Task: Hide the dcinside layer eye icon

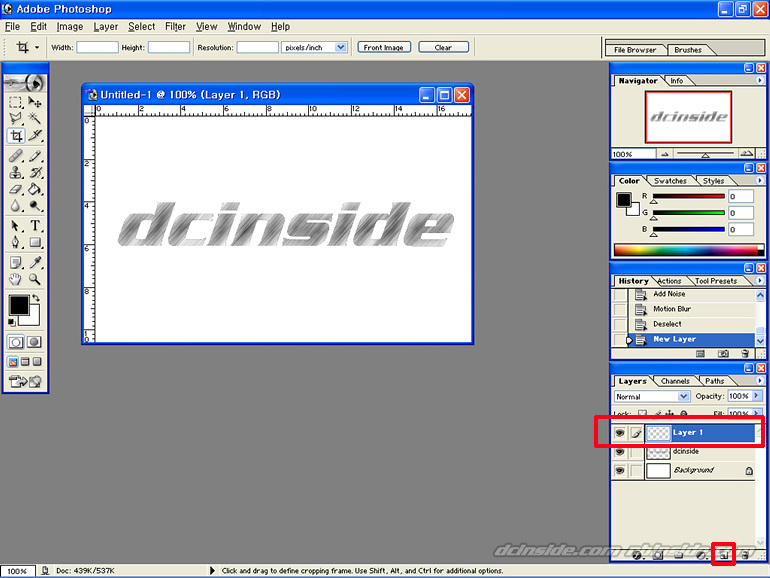Action: click(x=620, y=451)
